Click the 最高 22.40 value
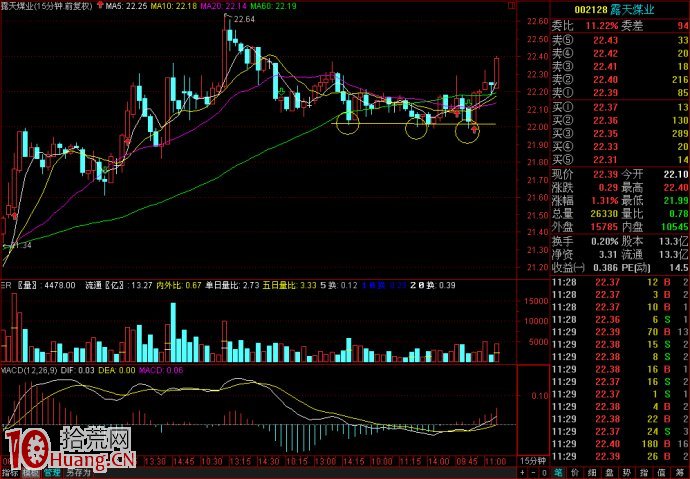Image resolution: width=690 pixels, height=479 pixels. click(676, 188)
